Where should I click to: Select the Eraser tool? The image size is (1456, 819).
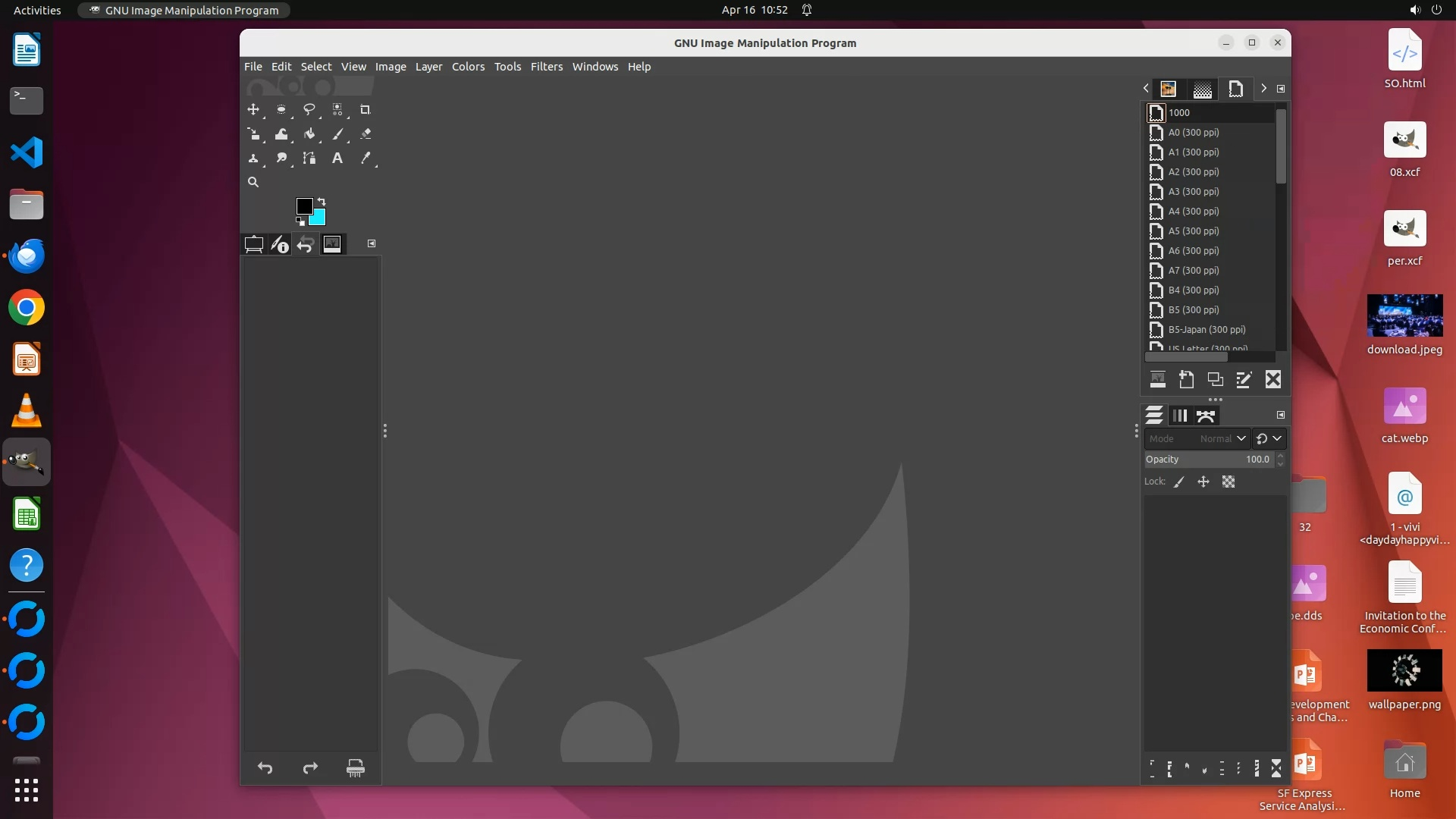pyautogui.click(x=366, y=134)
